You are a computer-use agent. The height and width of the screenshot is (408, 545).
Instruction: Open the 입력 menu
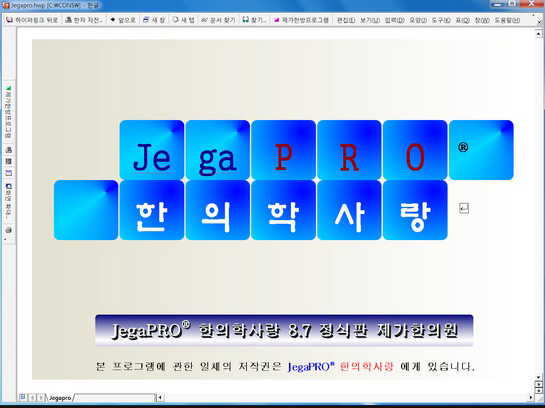click(x=394, y=21)
